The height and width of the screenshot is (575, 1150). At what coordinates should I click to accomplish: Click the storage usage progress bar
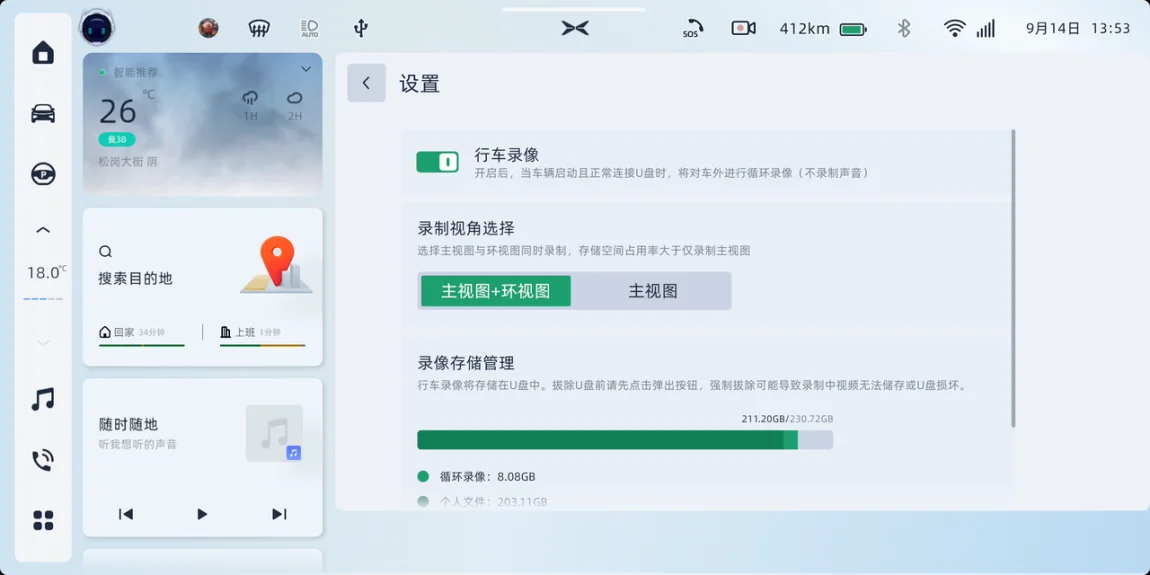[624, 440]
